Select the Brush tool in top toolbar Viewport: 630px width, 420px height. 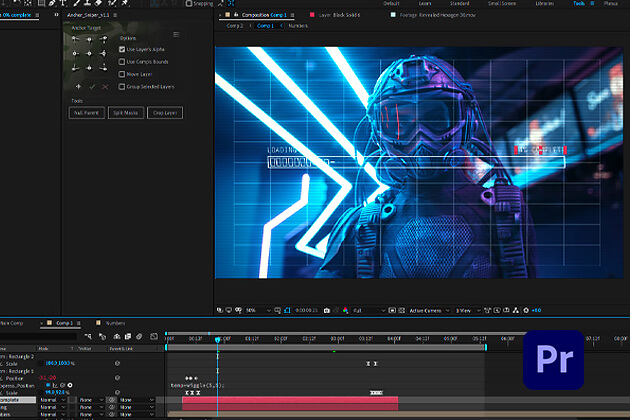pyautogui.click(x=76, y=3)
